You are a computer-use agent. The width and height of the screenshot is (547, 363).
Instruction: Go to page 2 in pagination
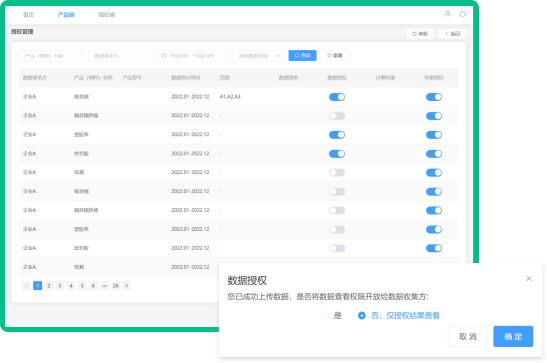[48, 286]
